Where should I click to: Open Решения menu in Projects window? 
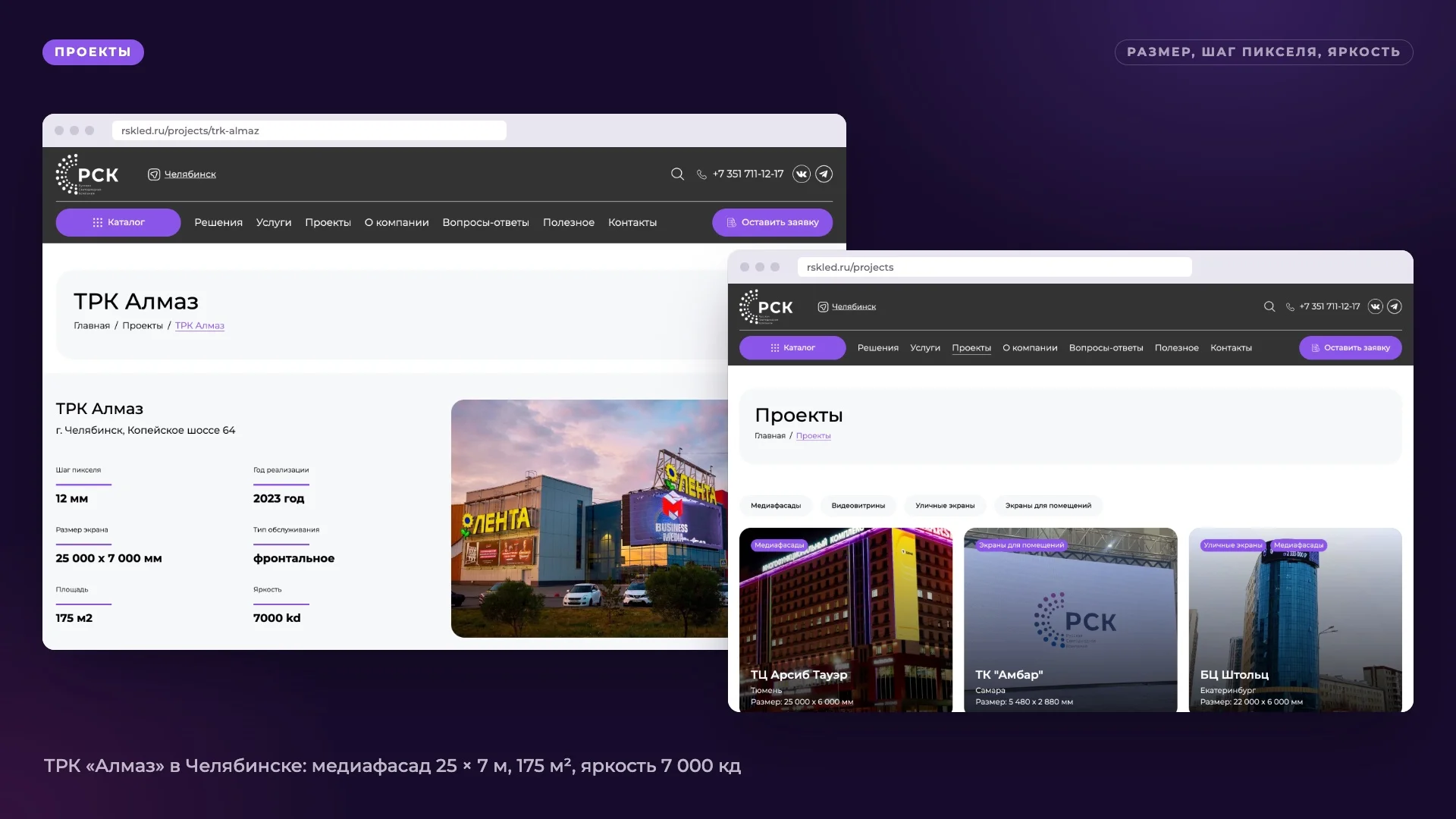click(x=878, y=348)
